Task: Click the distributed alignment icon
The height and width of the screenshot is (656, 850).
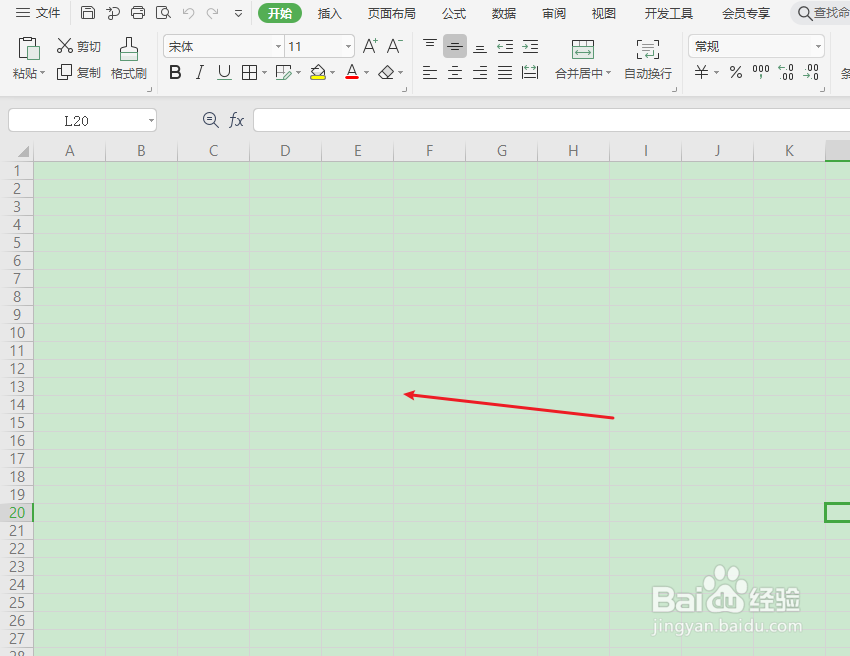Action: 530,72
